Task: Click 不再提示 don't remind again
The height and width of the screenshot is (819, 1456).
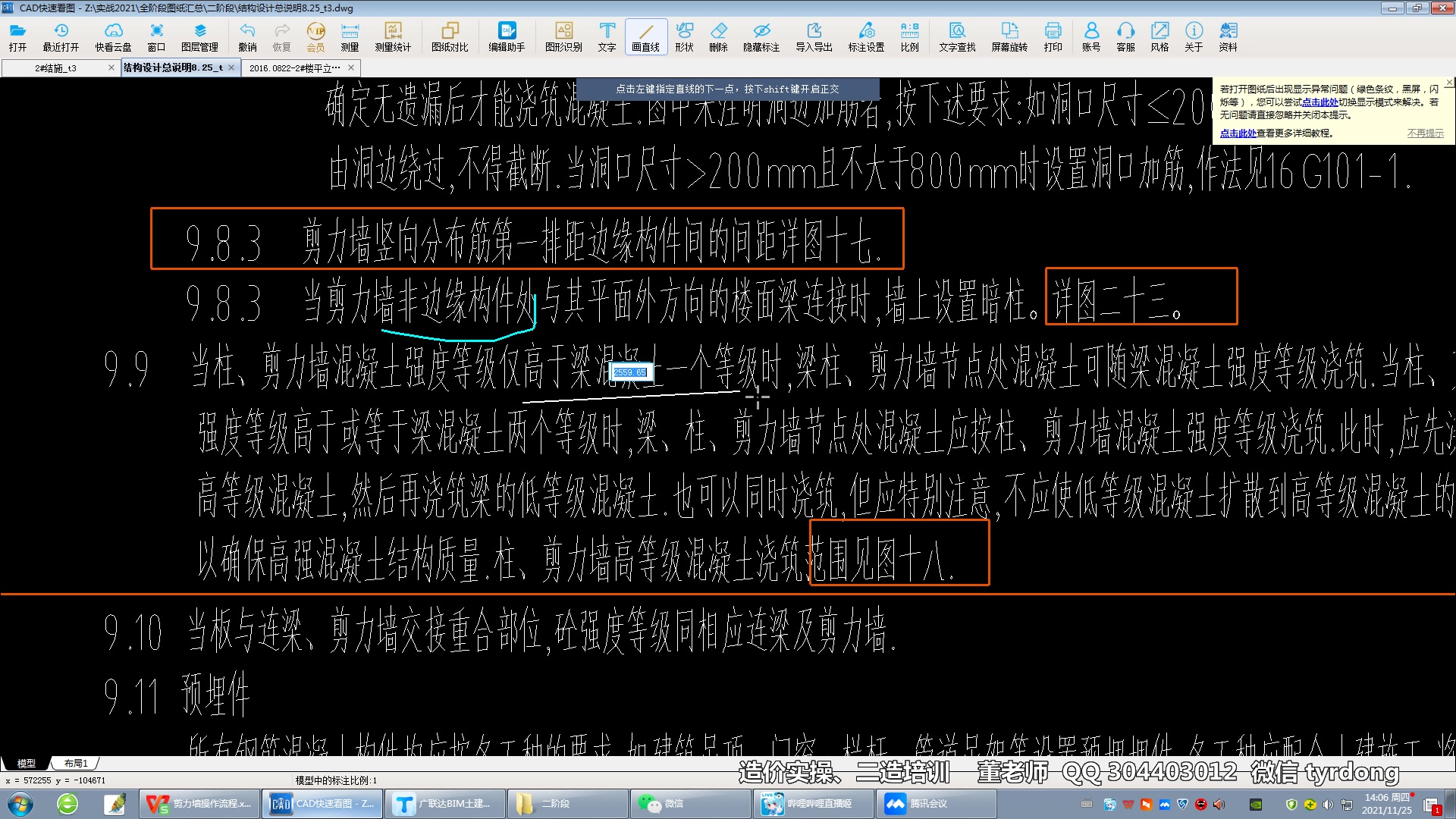Action: (x=1425, y=133)
